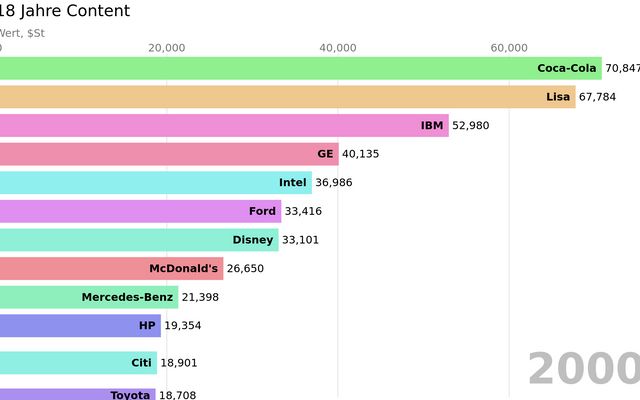Click the orange Lisa bar
640x400 pixels.
click(x=288, y=97)
